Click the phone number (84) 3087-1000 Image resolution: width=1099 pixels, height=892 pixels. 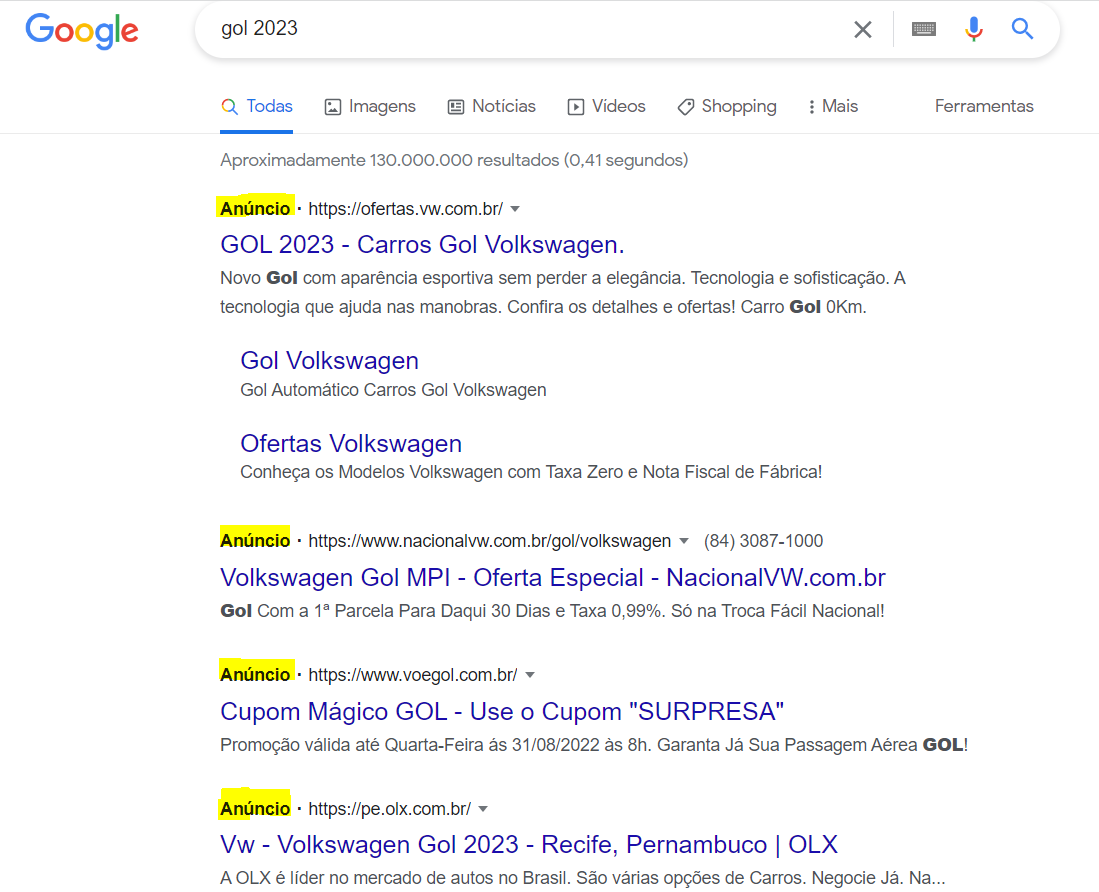tap(763, 541)
